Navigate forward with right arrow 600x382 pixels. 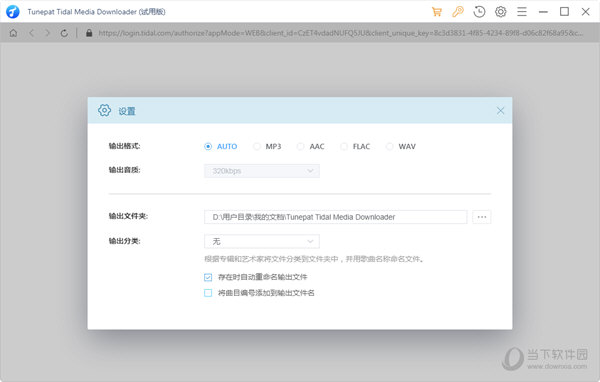point(47,33)
